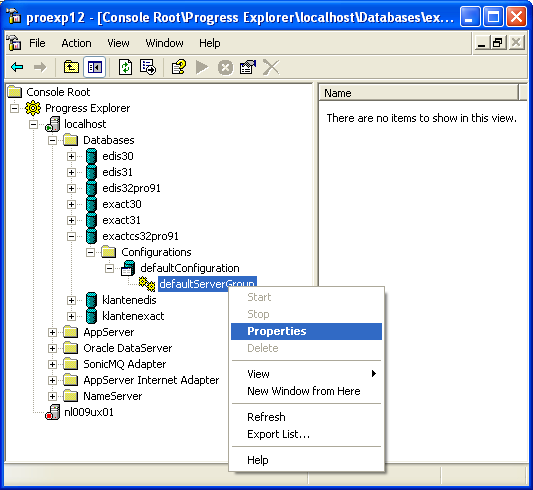Restore the inner console child window
Screen dimensions: 533x490
pos(498,43)
